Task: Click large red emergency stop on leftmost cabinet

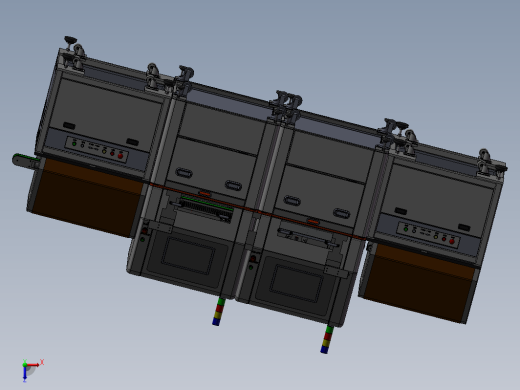Action: click(120, 156)
